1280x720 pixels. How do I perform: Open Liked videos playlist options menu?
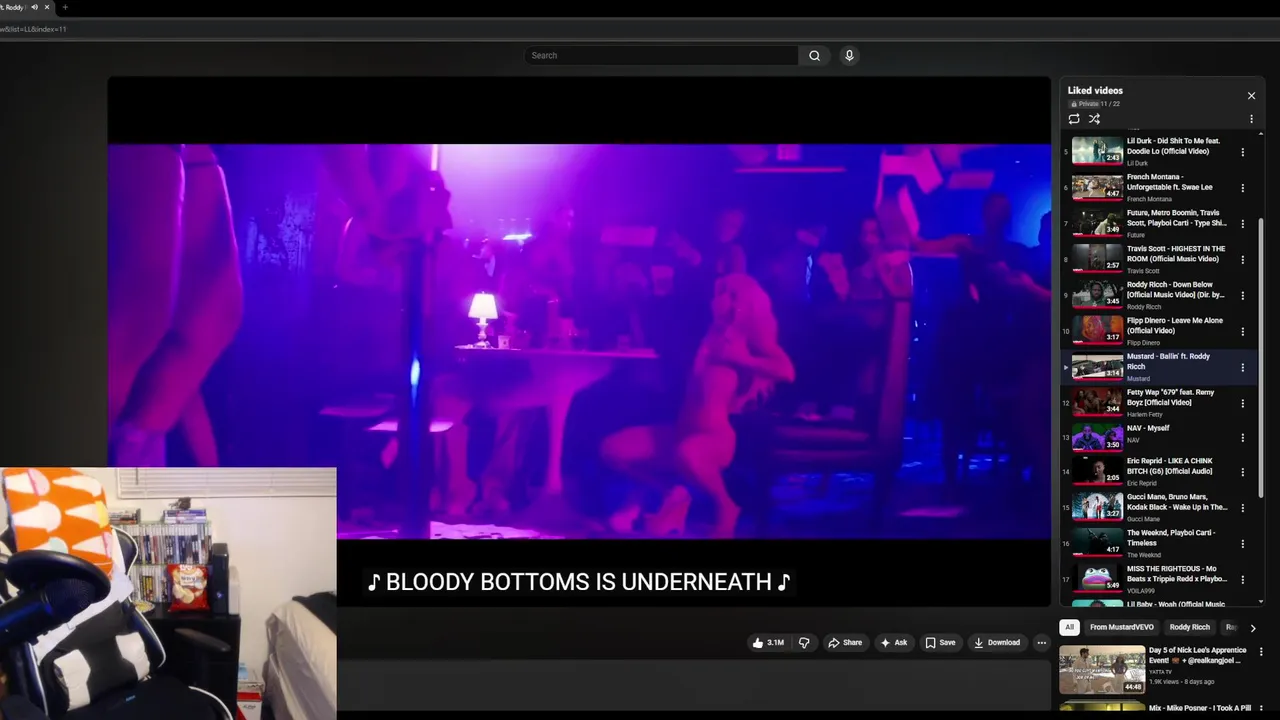click(x=1251, y=119)
